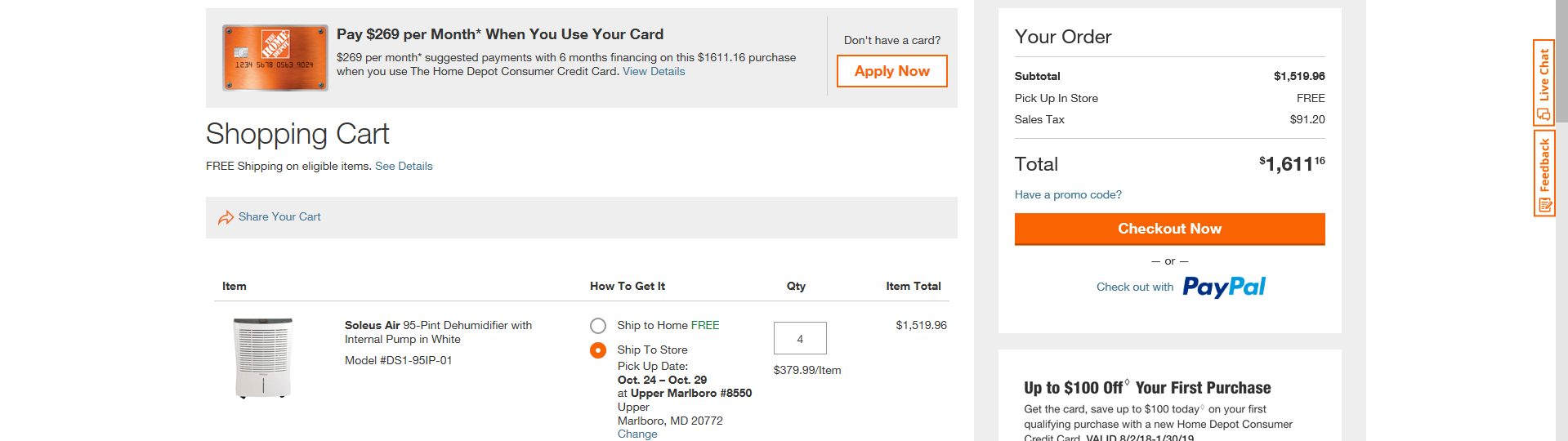The width and height of the screenshot is (1568, 441).
Task: Open See Details for free shipping
Action: tap(404, 166)
